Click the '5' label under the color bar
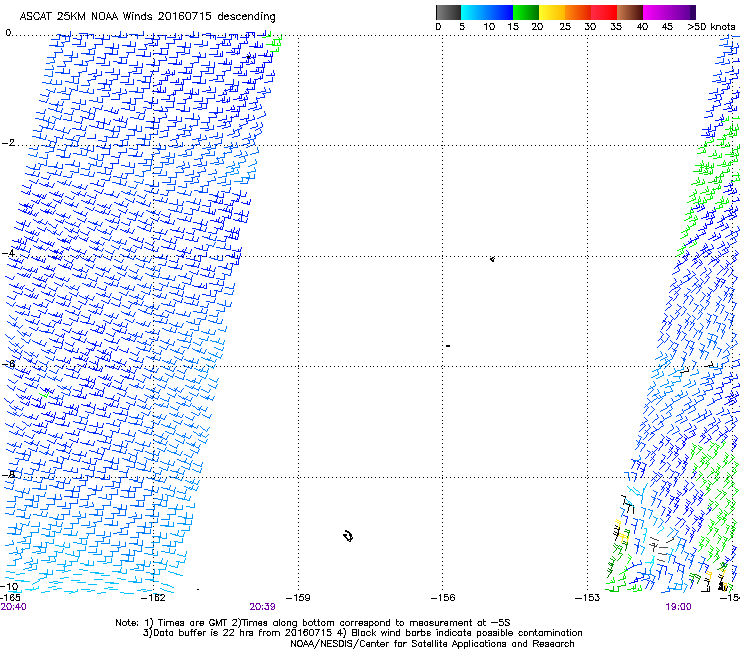Screen dimensions: 740x650 [x=462, y=27]
